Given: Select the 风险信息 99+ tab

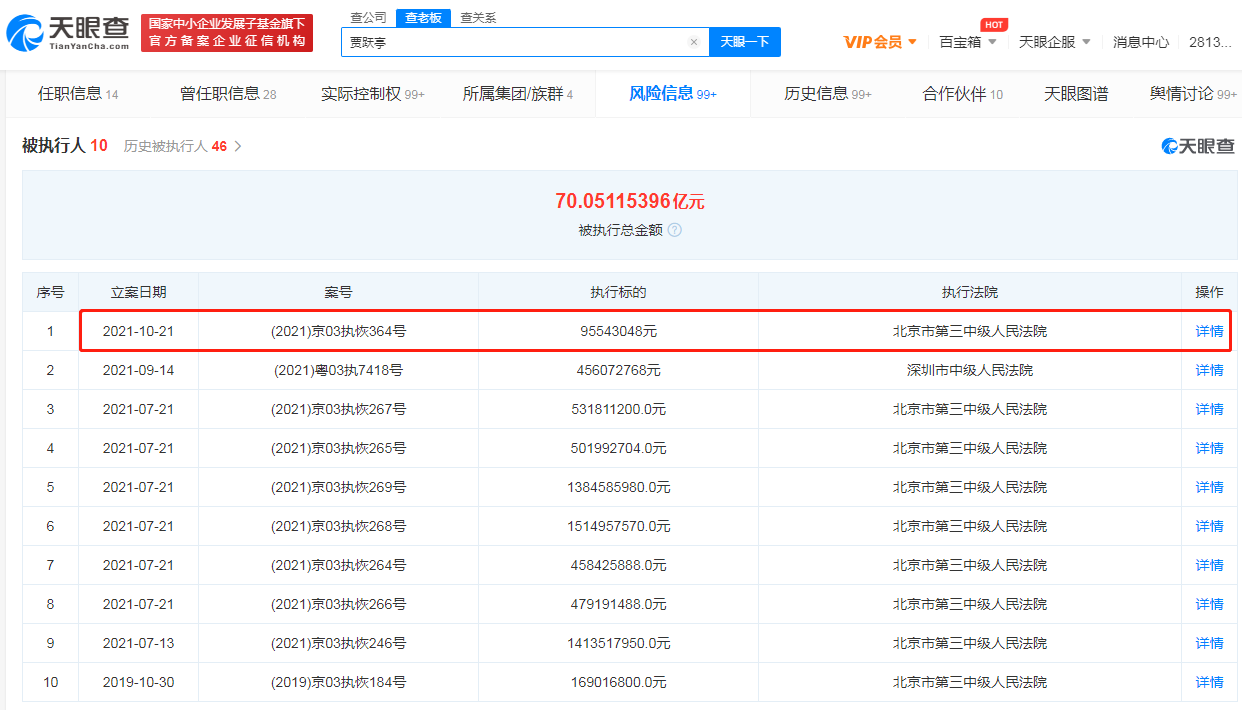Looking at the screenshot, I should click(x=673, y=94).
